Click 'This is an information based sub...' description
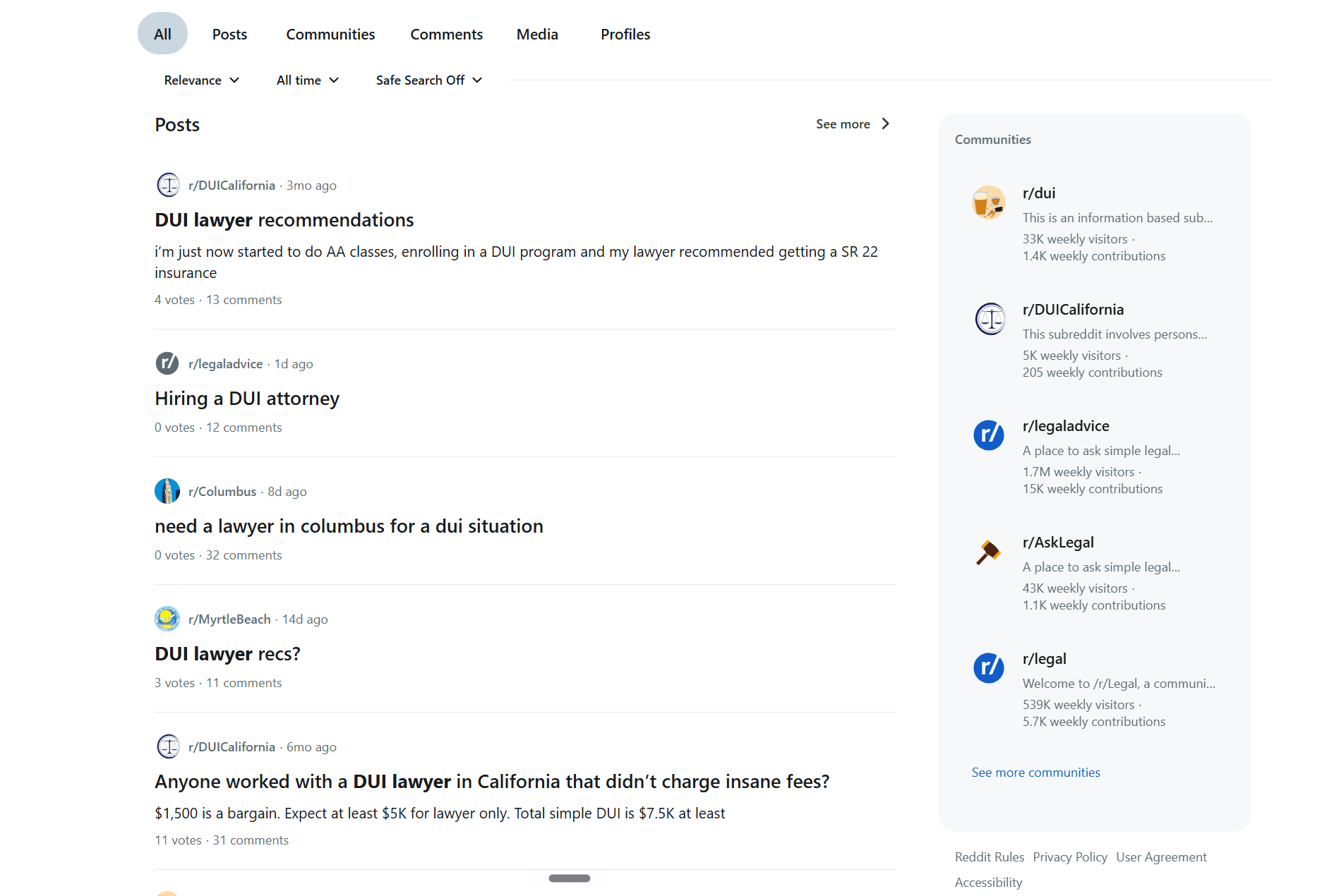Screen dimensions: 1322x896 [1117, 218]
